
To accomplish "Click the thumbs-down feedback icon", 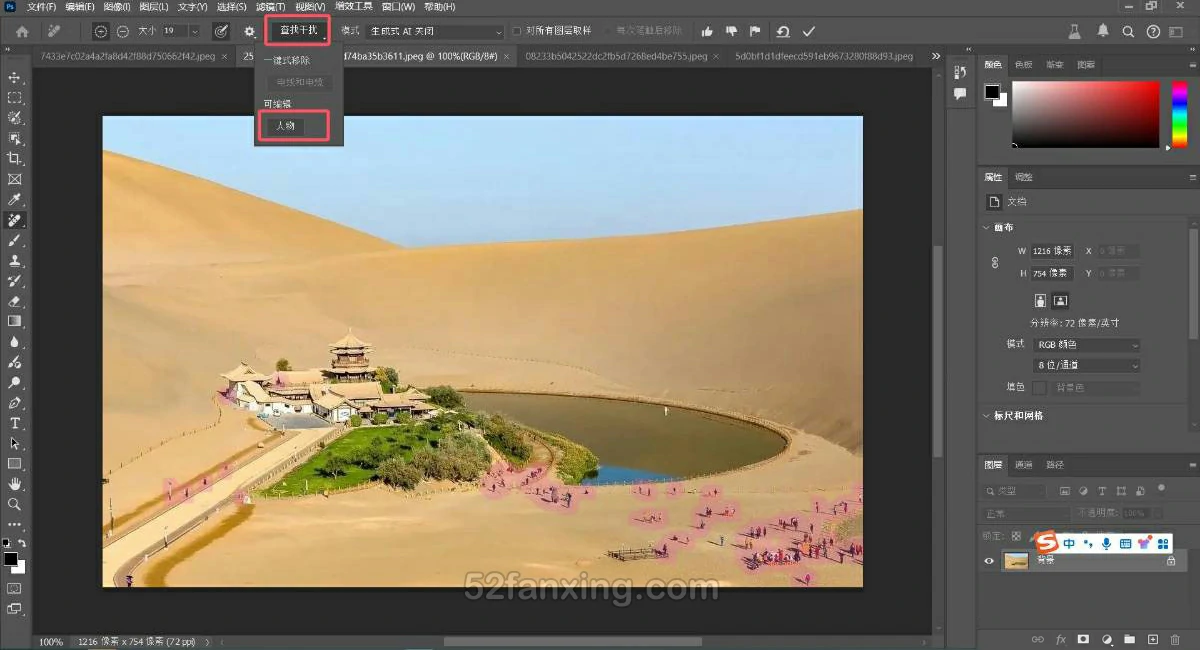I will click(731, 31).
